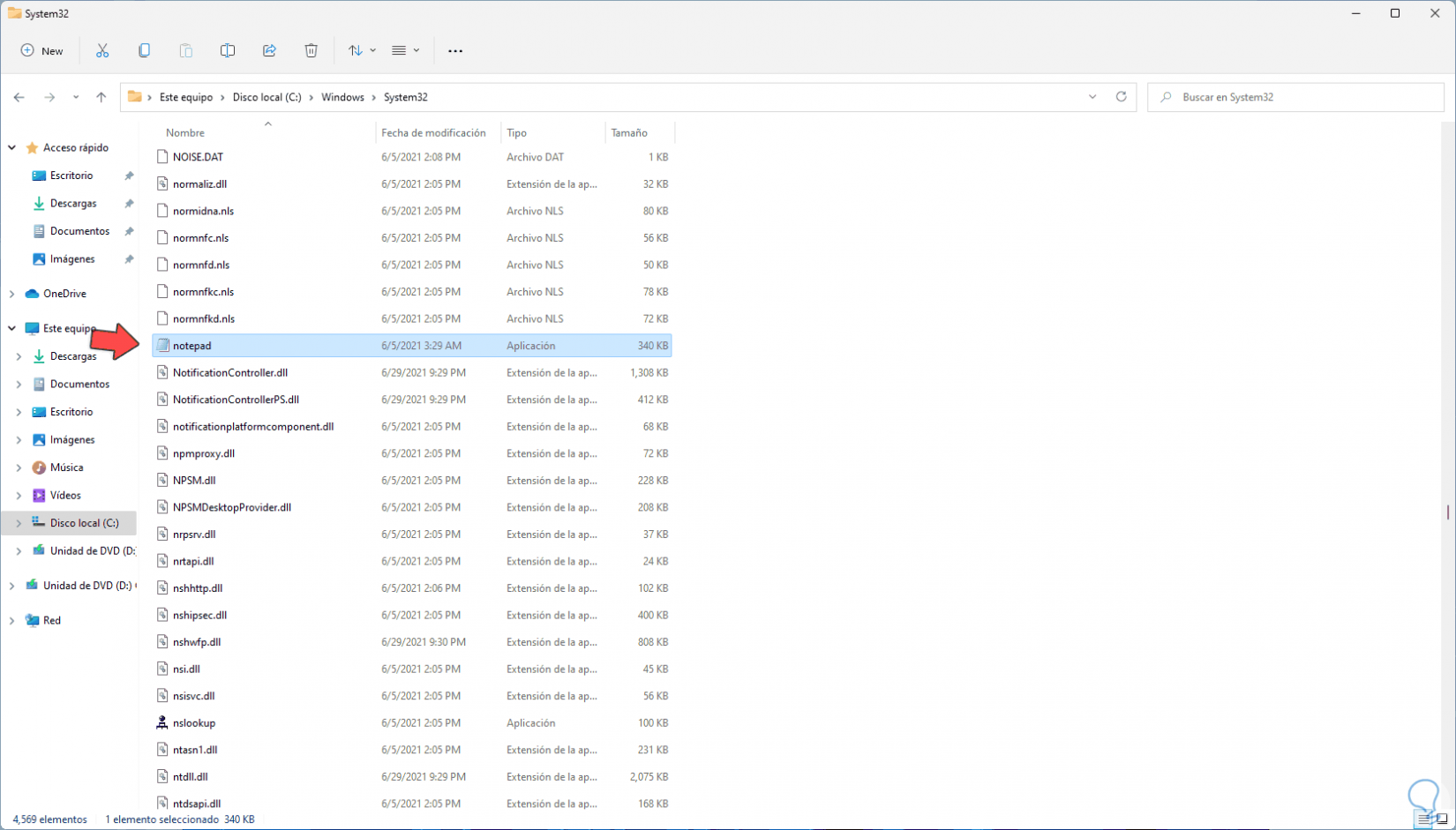Select the nshhttp.dll file
Screen dimensions: 1456x830
pyautogui.click(x=411, y=588)
